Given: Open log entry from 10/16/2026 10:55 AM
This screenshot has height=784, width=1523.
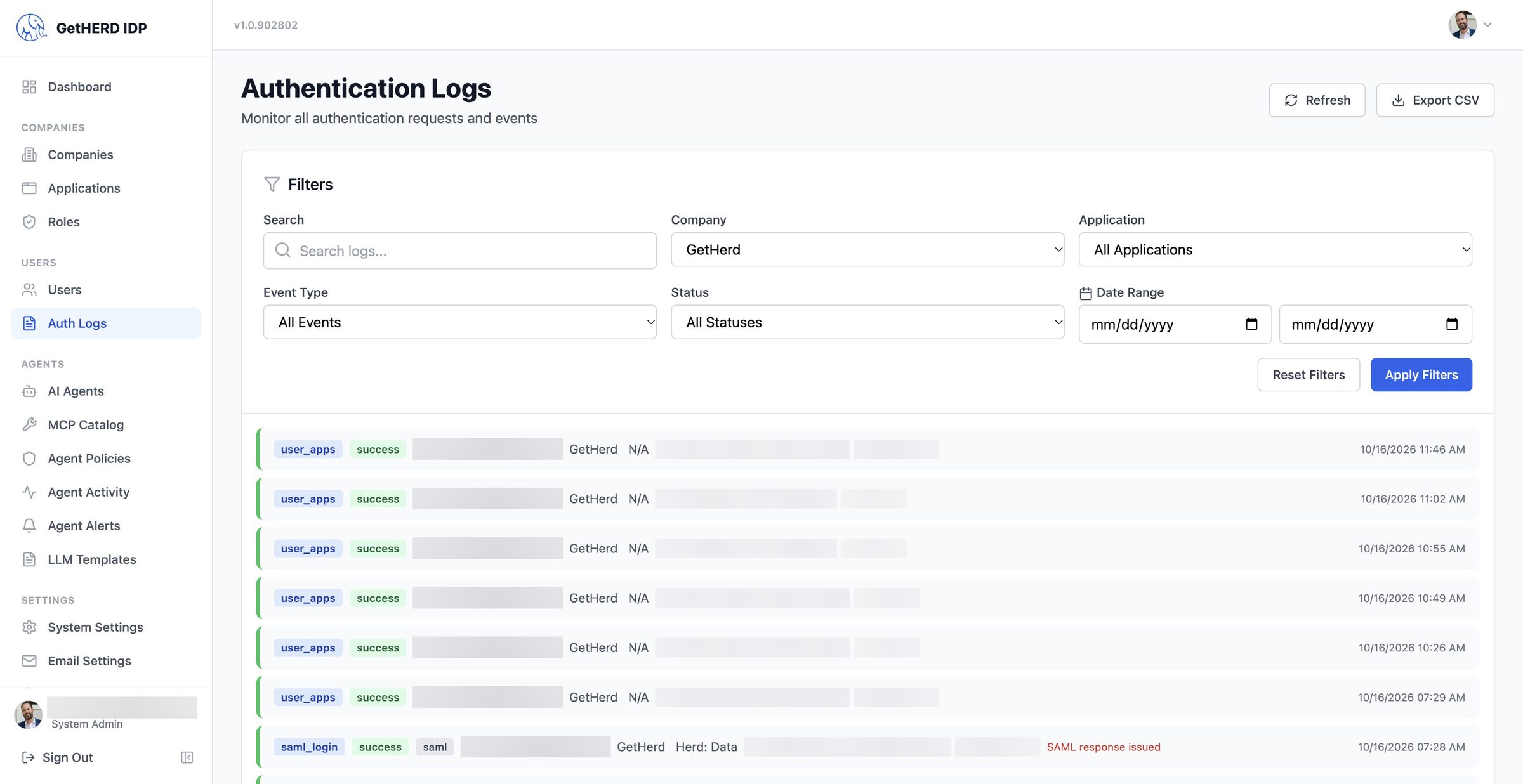Looking at the screenshot, I should click(x=867, y=548).
